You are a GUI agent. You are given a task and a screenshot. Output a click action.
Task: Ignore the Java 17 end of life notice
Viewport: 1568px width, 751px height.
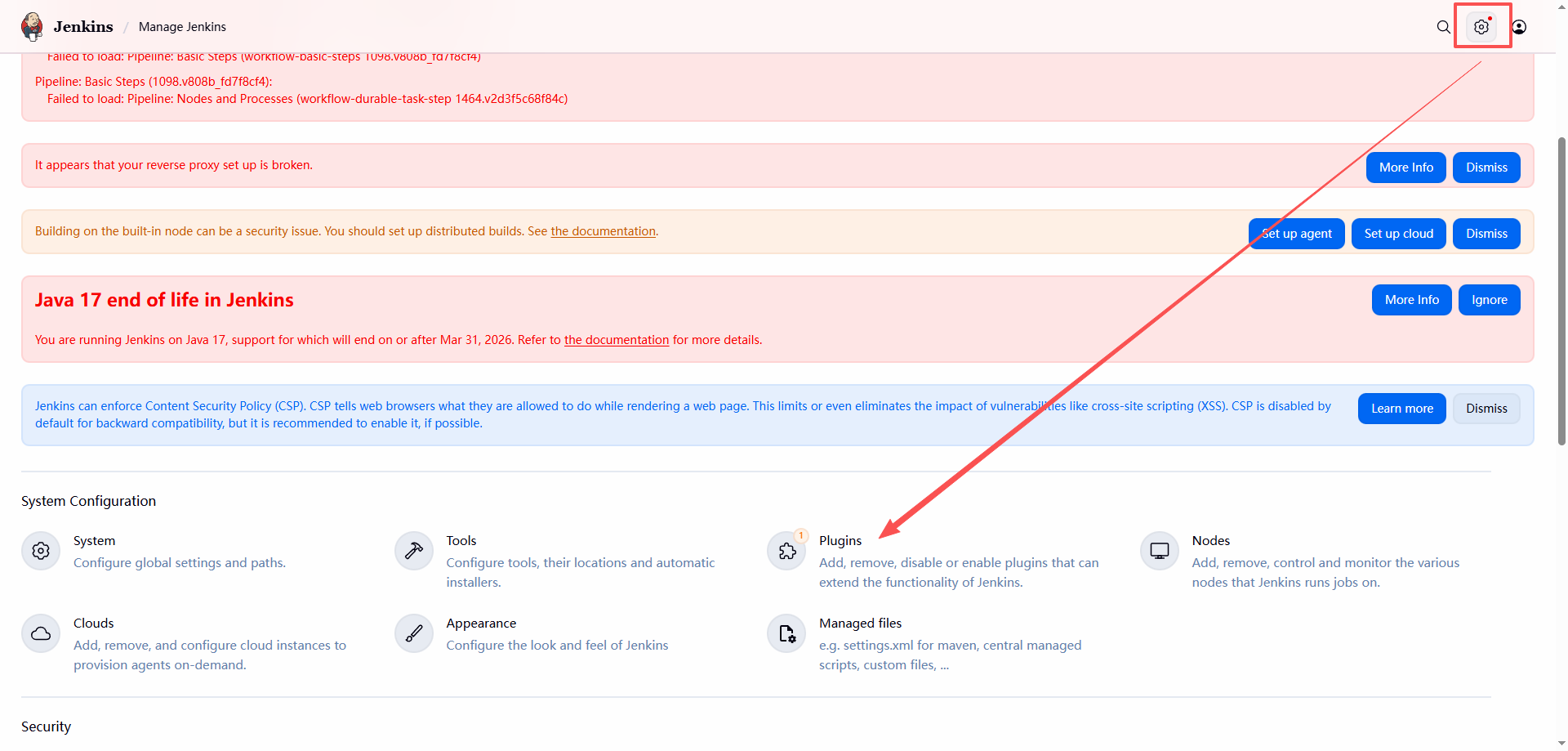(1490, 300)
